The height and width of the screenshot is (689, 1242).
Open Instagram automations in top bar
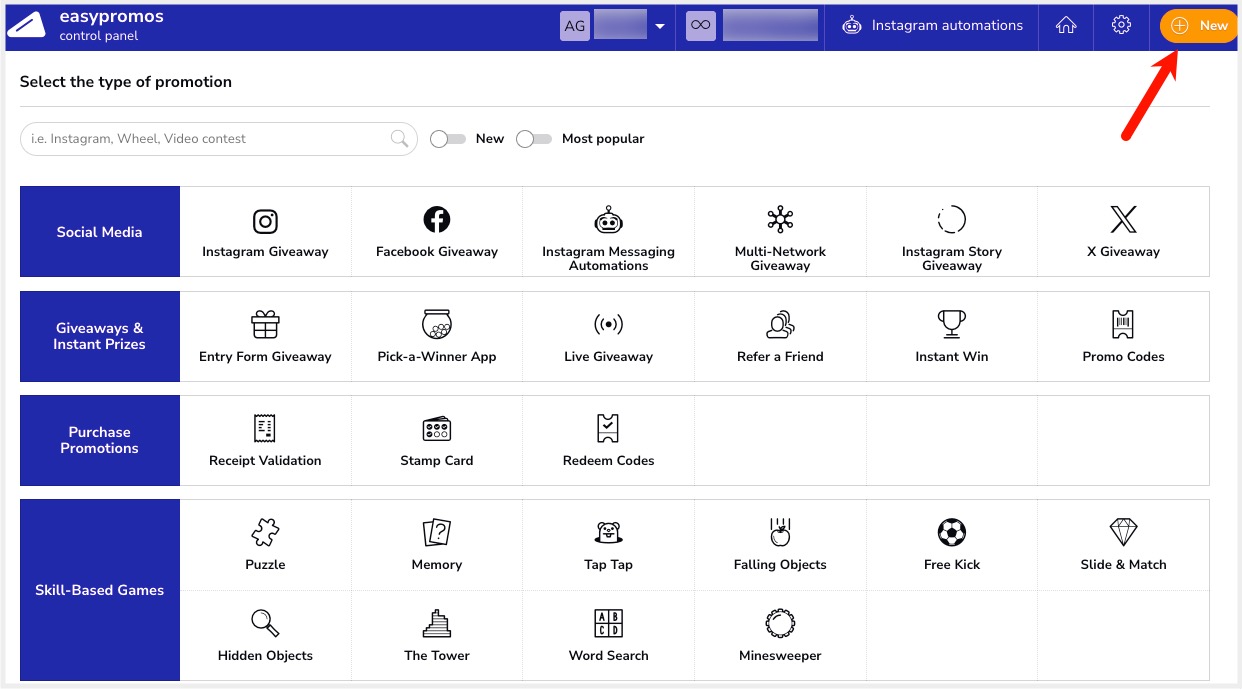click(x=932, y=26)
